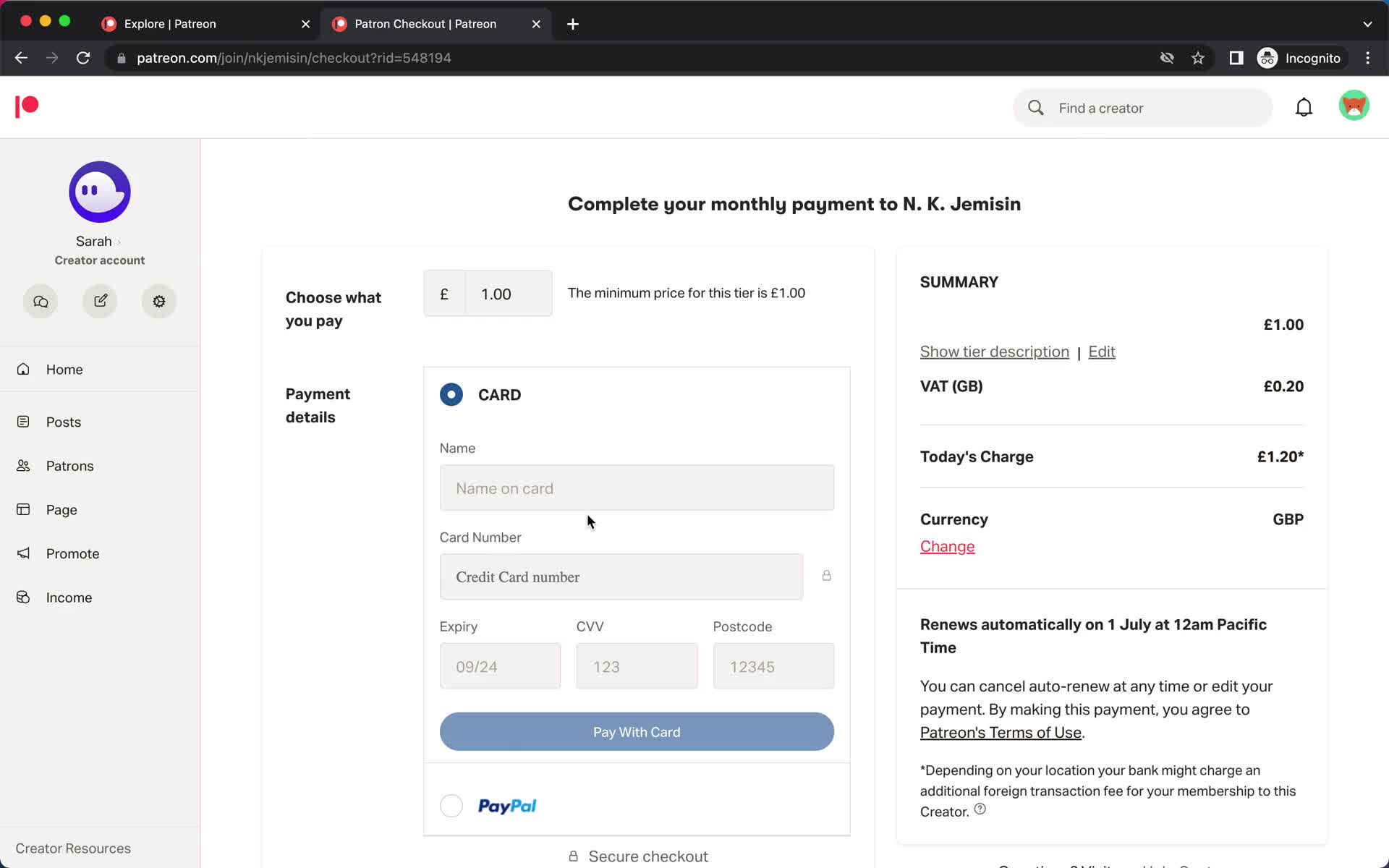Open the user avatar menu
Image resolution: width=1389 pixels, height=868 pixels.
1354,106
